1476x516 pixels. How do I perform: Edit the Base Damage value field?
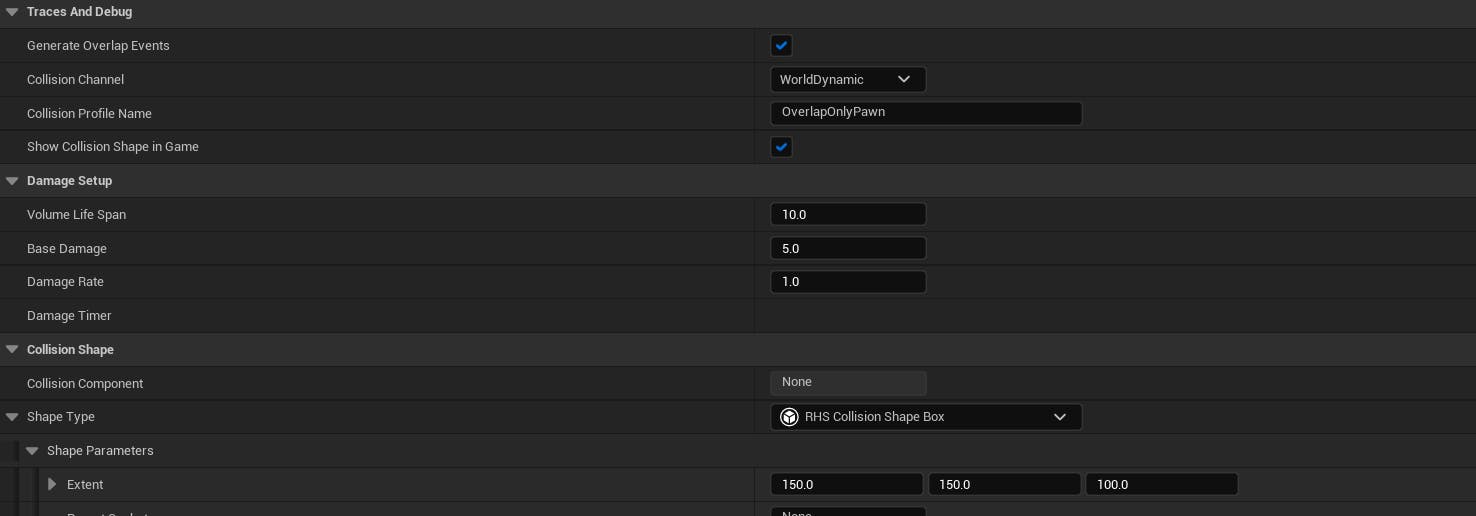(848, 249)
